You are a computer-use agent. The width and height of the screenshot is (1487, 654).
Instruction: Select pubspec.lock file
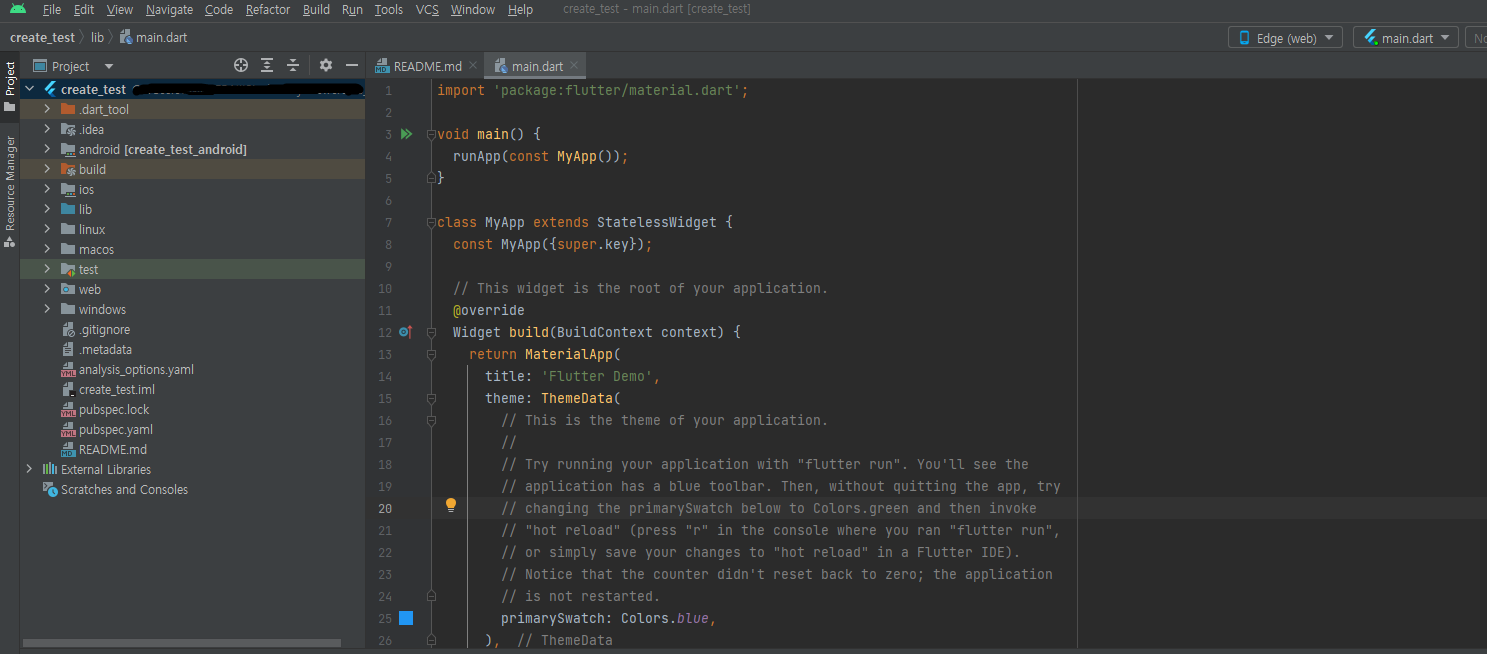point(114,409)
